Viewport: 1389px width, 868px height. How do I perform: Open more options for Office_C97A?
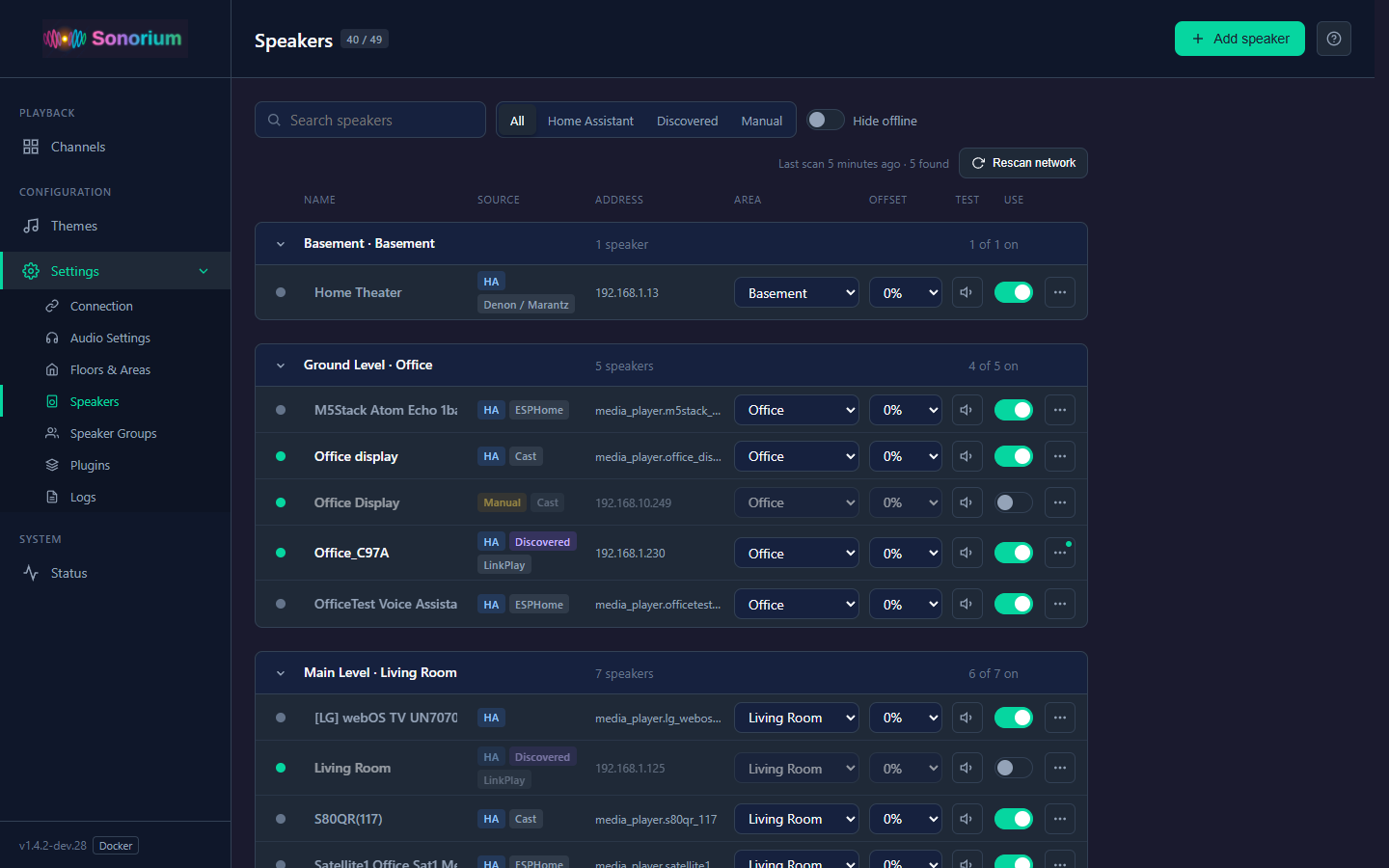(1060, 553)
